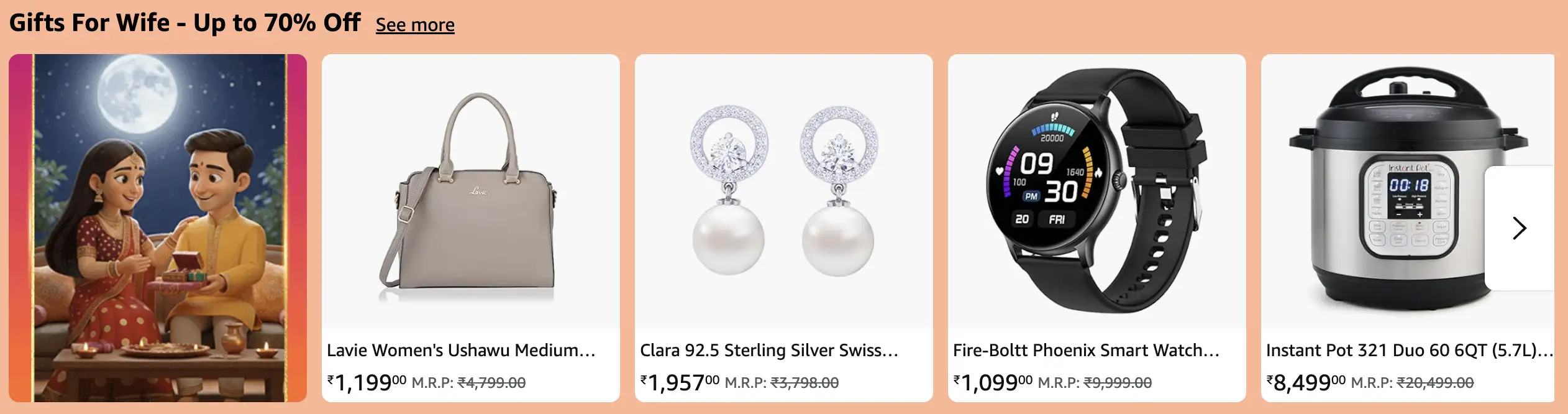The image size is (1568, 414).
Task: Click the struck-through ₹3,798.00 M.R.P.
Action: pos(805,383)
